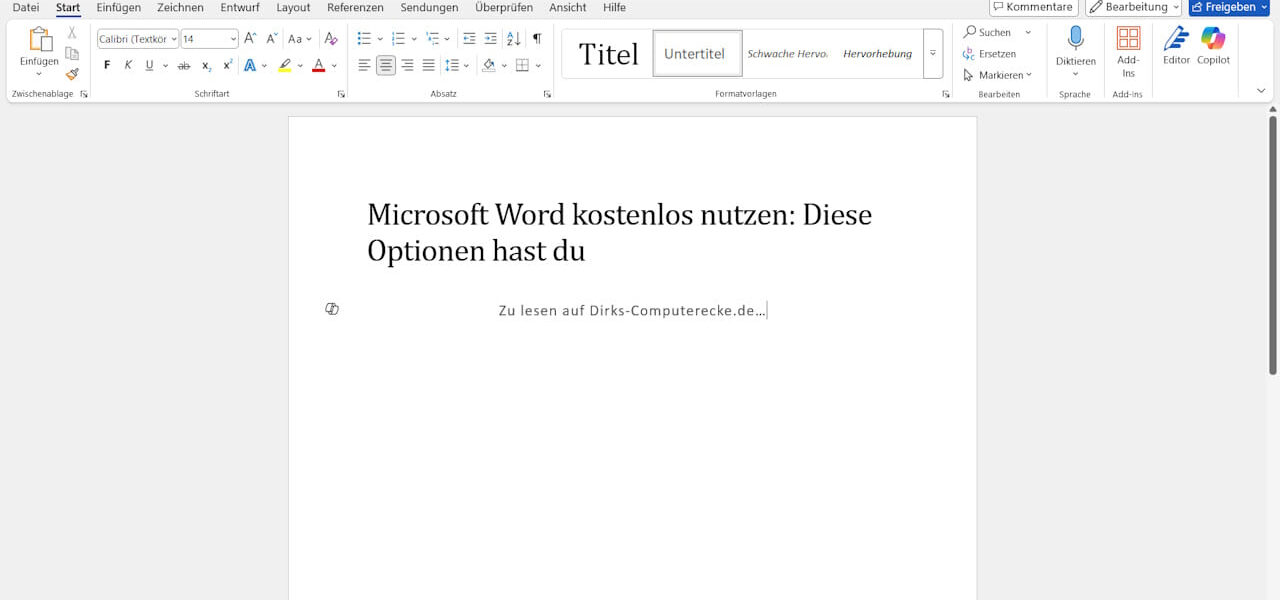Apply the Hervorhebung style

(x=877, y=54)
